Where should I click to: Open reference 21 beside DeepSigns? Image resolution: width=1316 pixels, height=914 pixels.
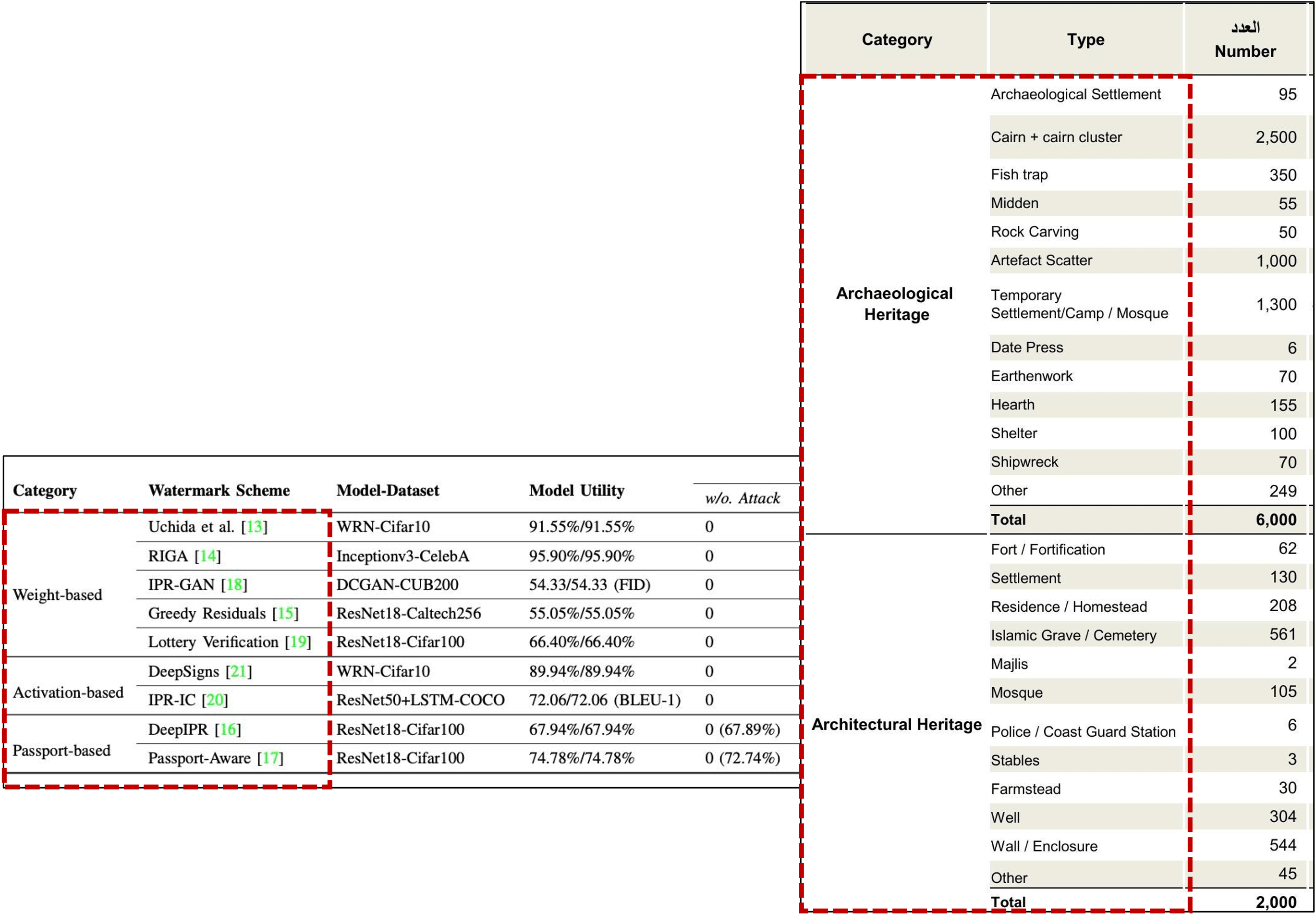tap(238, 671)
